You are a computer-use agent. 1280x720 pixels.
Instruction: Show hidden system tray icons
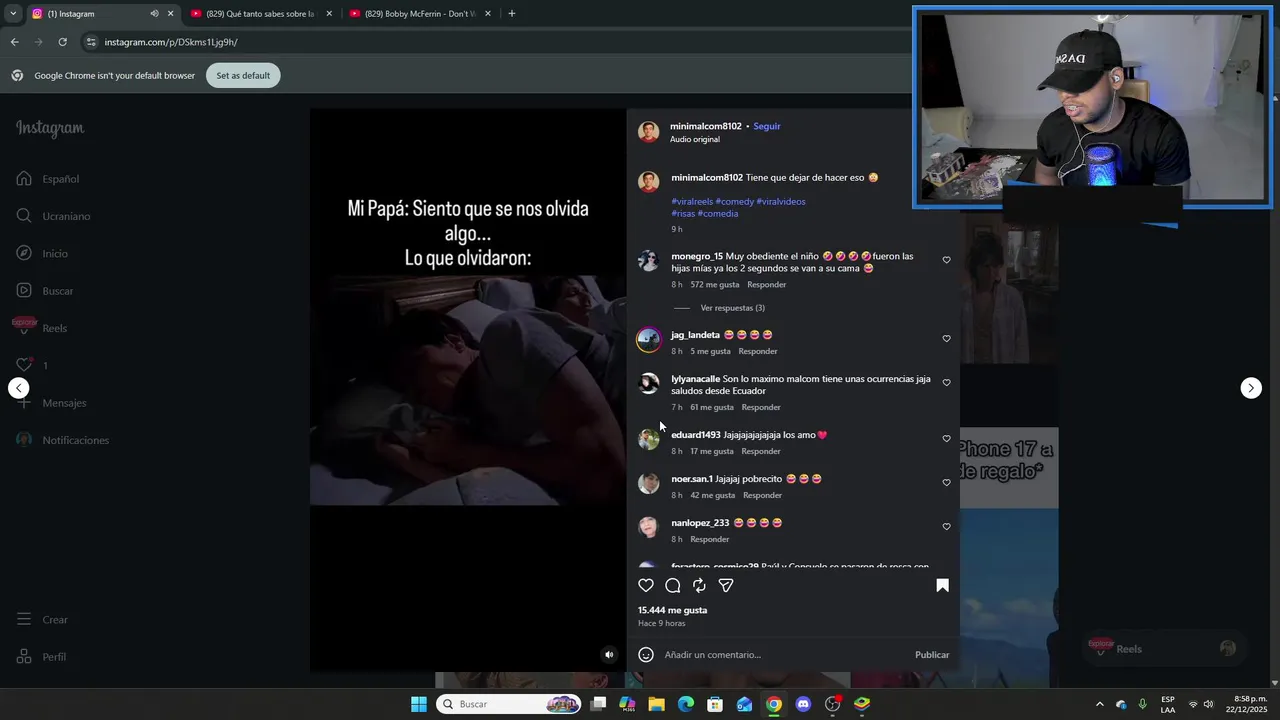point(1099,704)
